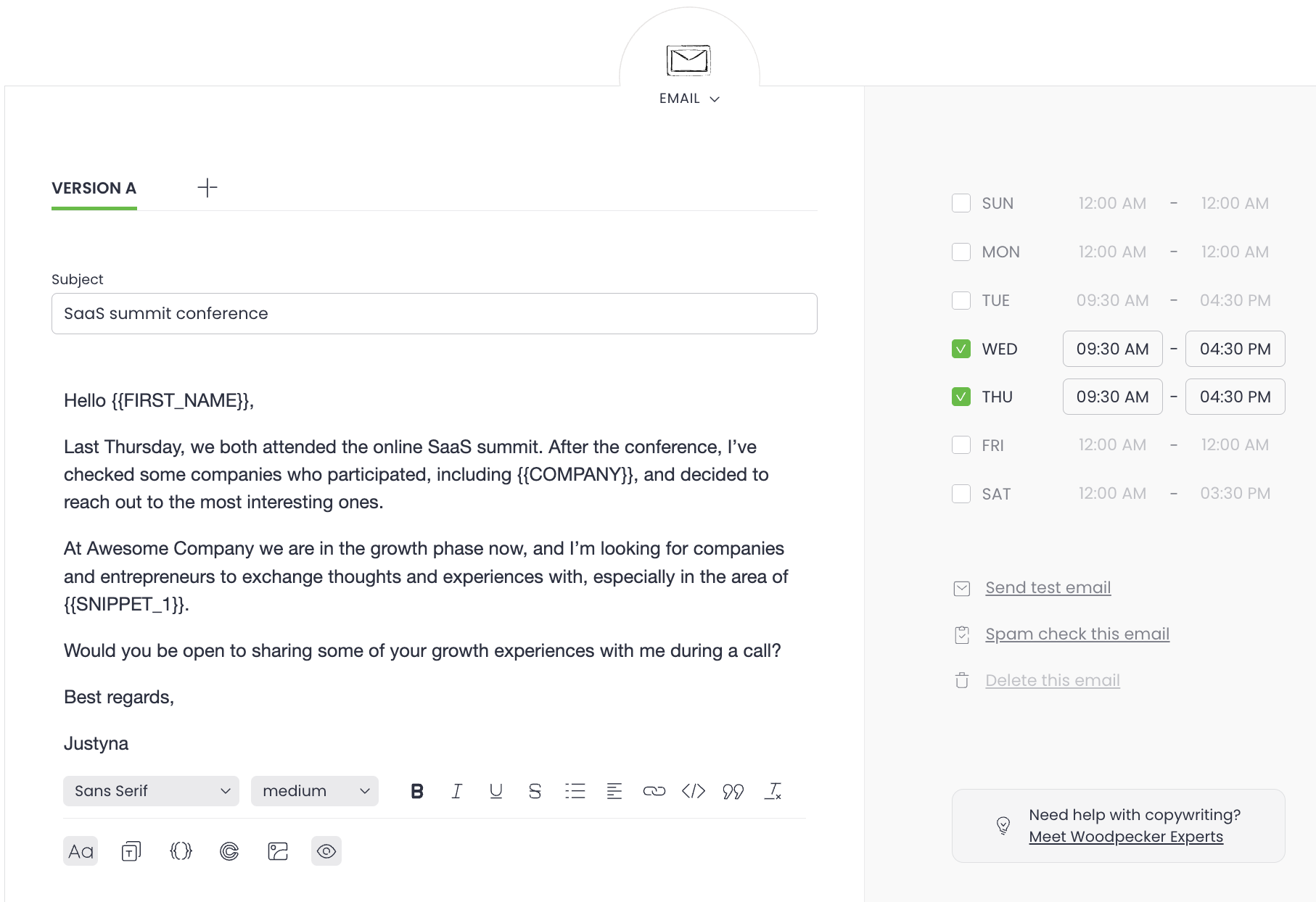Apply italic formatting

(x=456, y=791)
